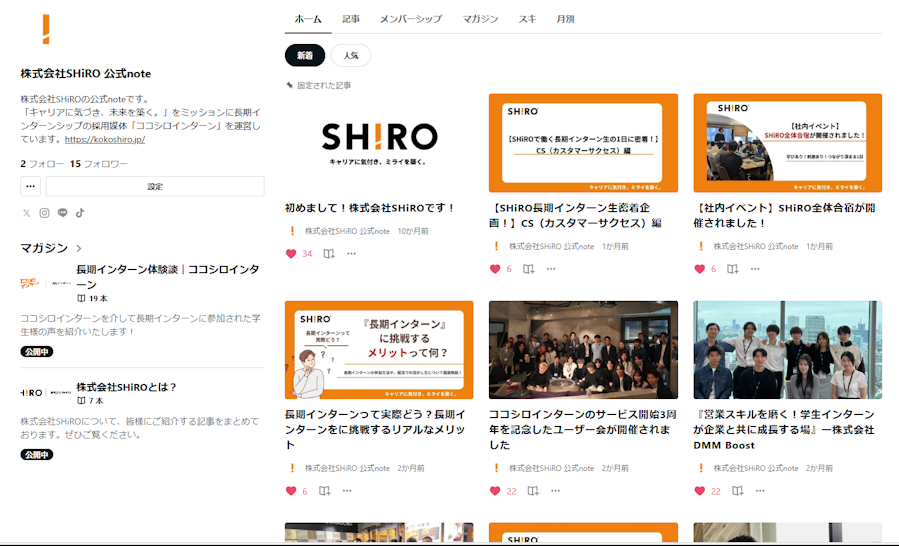Open more options for CS（カスタマーサクセス）編 article
This screenshot has height=546, width=899.
(551, 268)
